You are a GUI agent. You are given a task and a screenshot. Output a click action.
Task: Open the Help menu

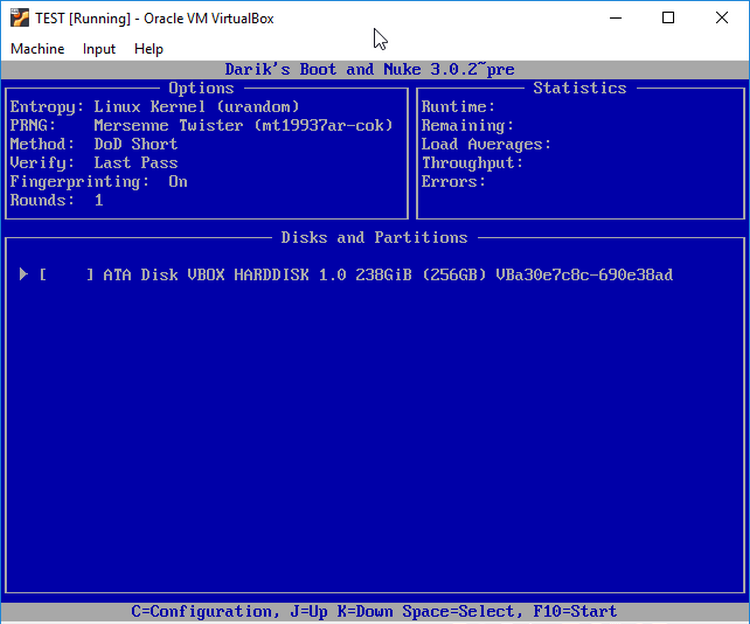pos(149,49)
